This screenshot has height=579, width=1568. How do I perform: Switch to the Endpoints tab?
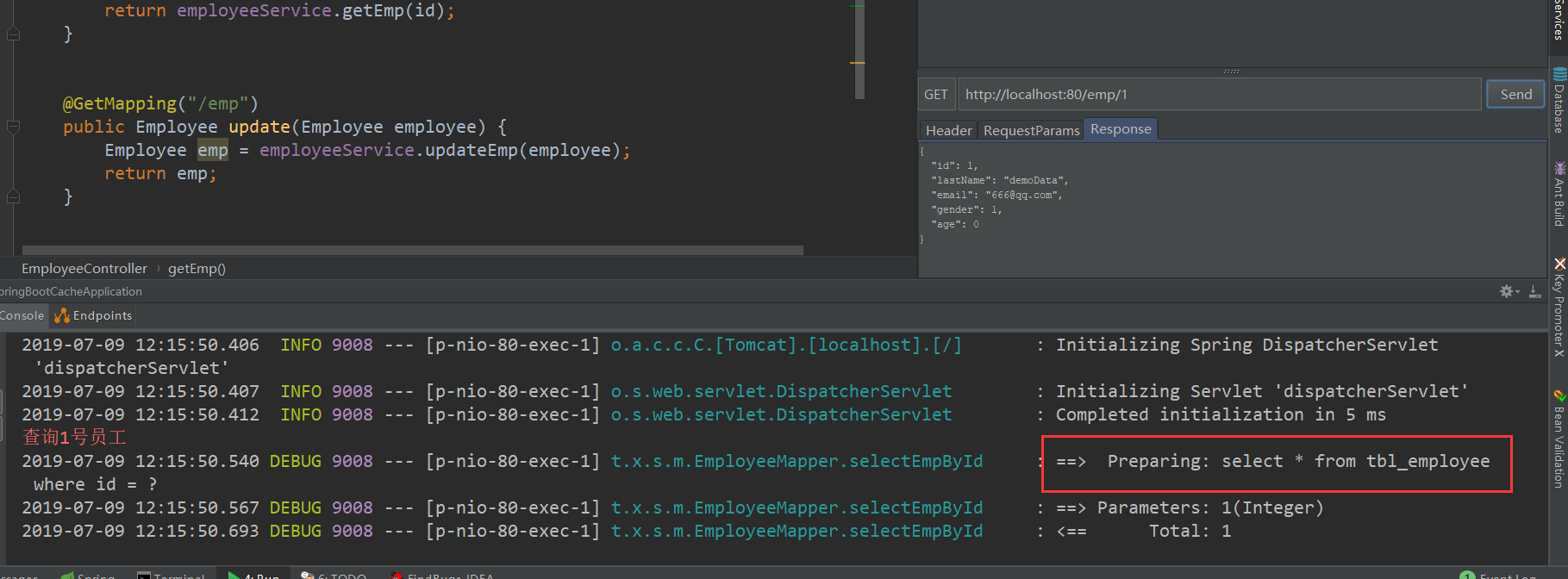93,315
